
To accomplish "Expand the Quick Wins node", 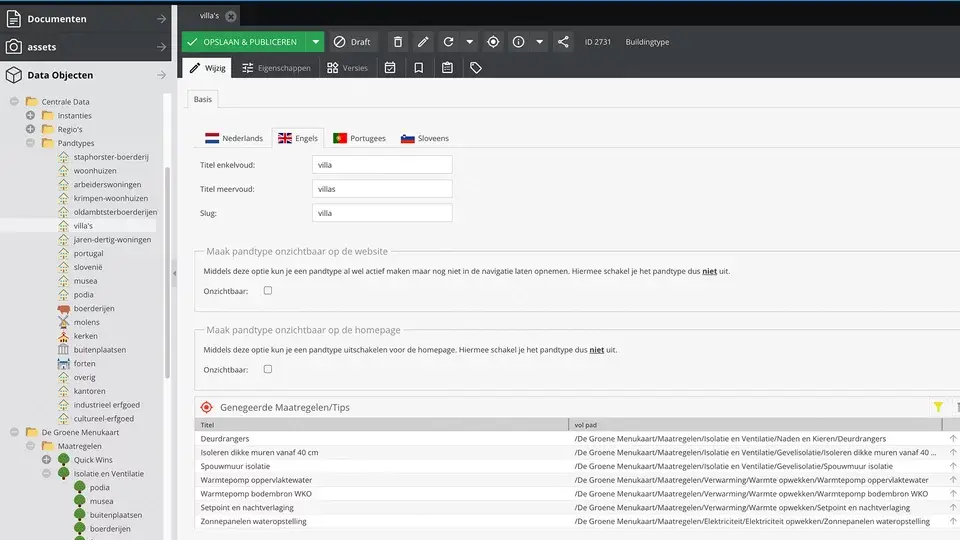I will [46, 460].
